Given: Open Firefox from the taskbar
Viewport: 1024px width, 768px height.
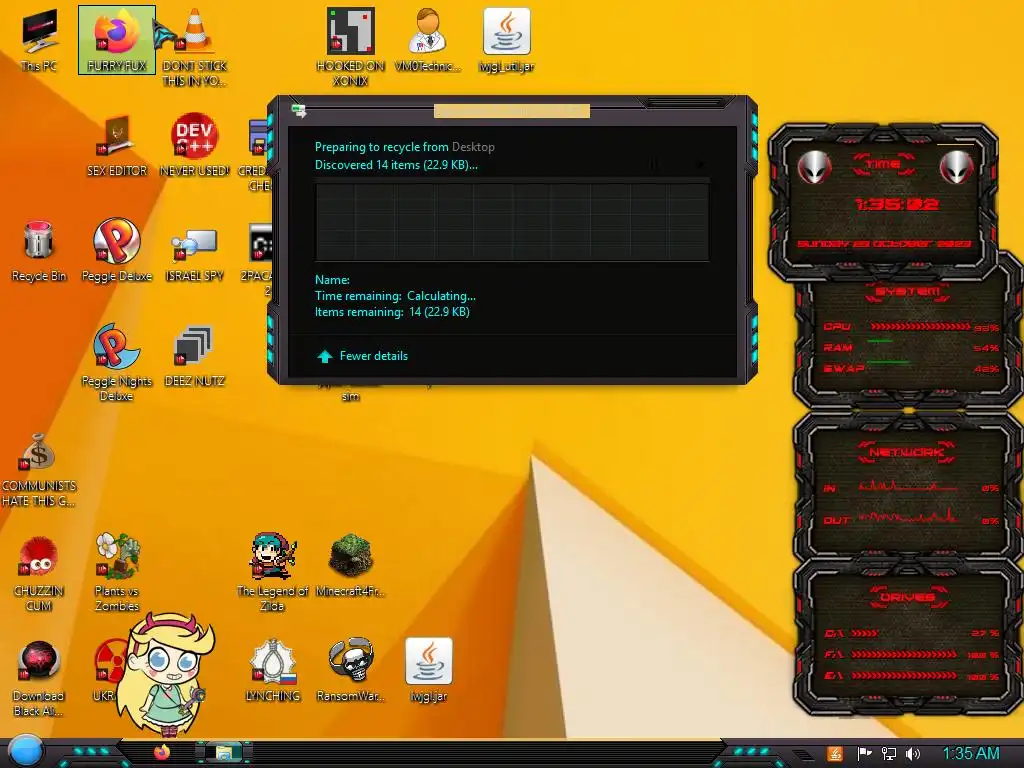Looking at the screenshot, I should [161, 752].
